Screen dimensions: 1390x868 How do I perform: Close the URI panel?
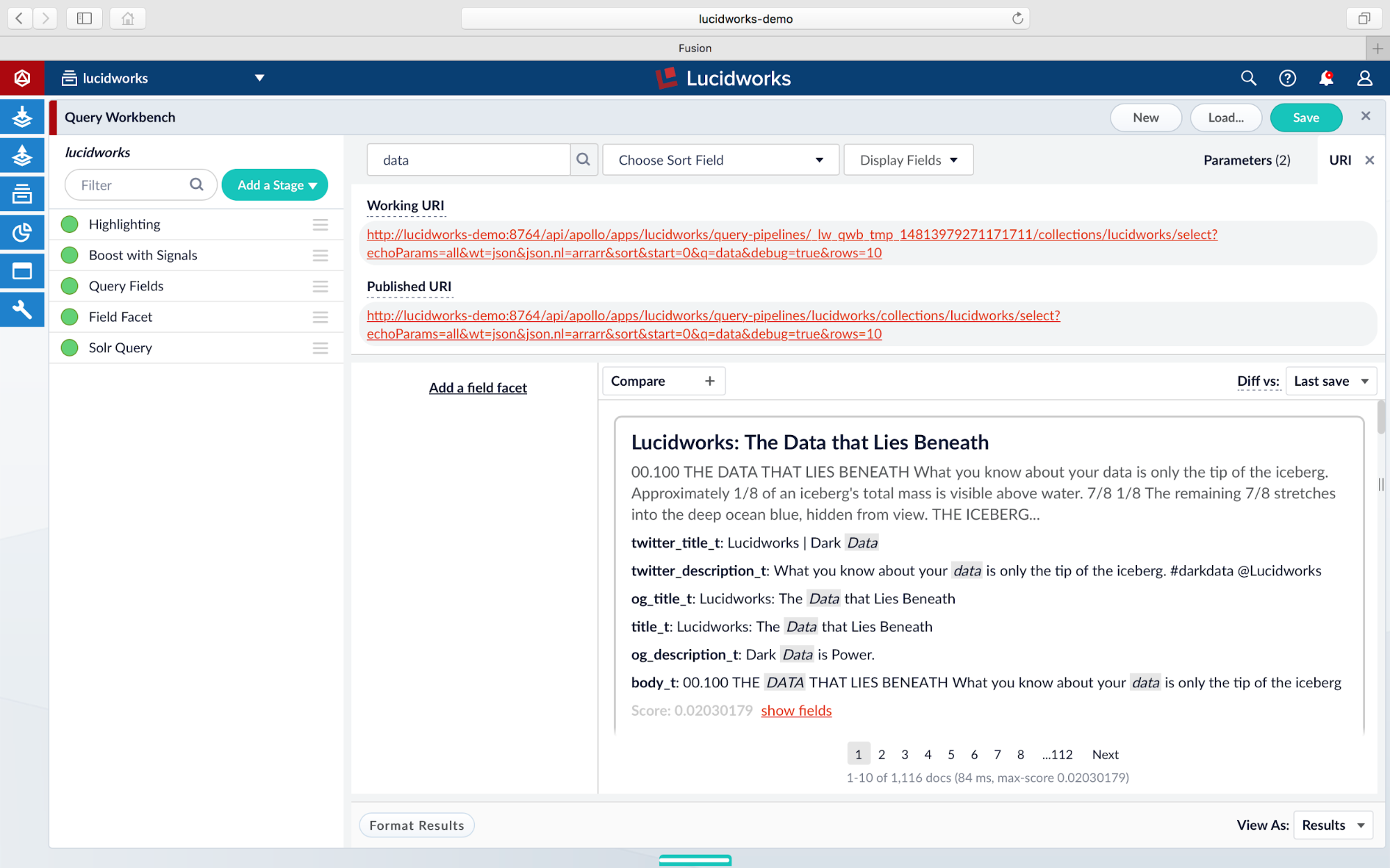pyautogui.click(x=1370, y=160)
